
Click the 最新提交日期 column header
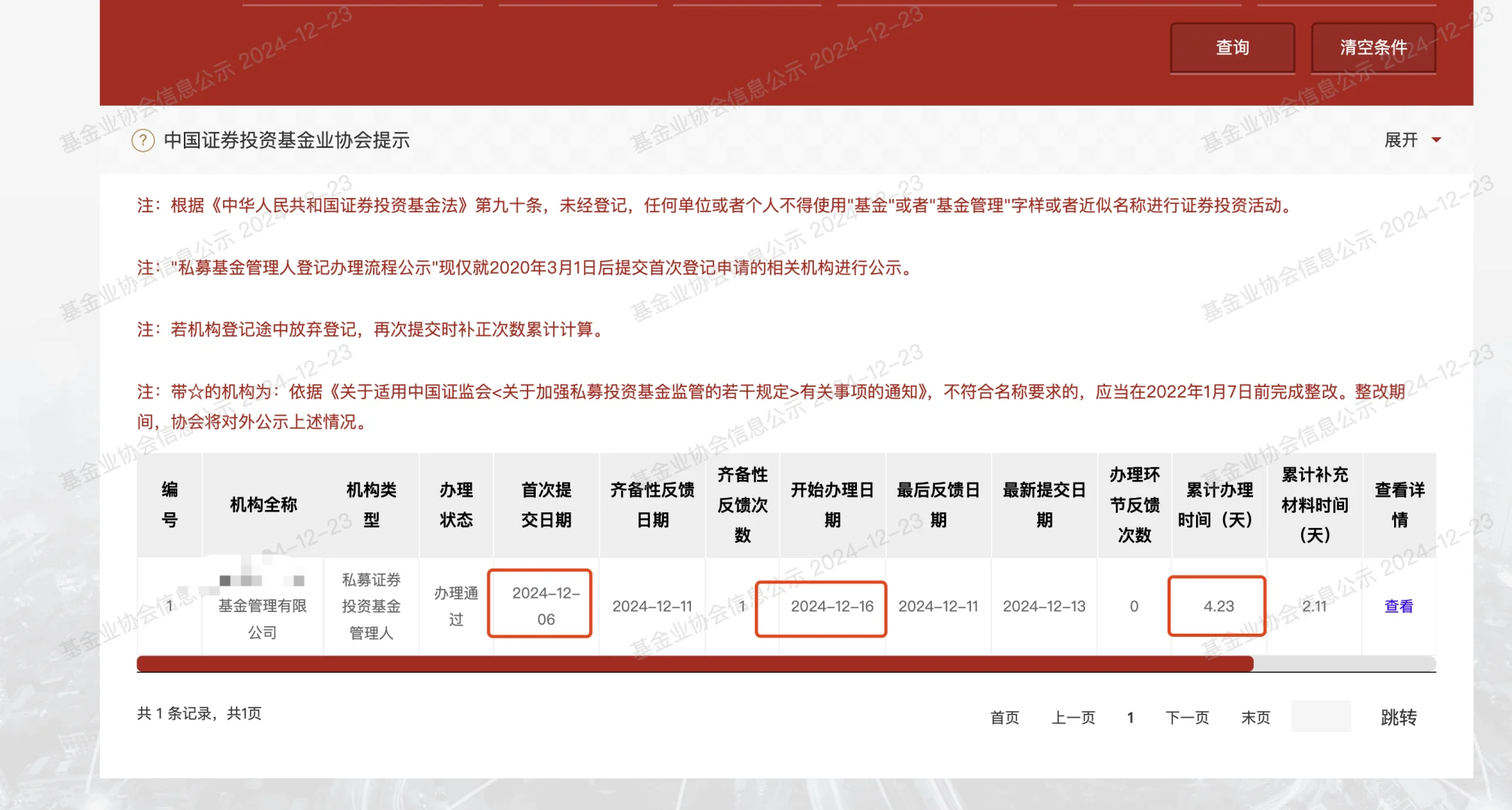[x=1045, y=505]
